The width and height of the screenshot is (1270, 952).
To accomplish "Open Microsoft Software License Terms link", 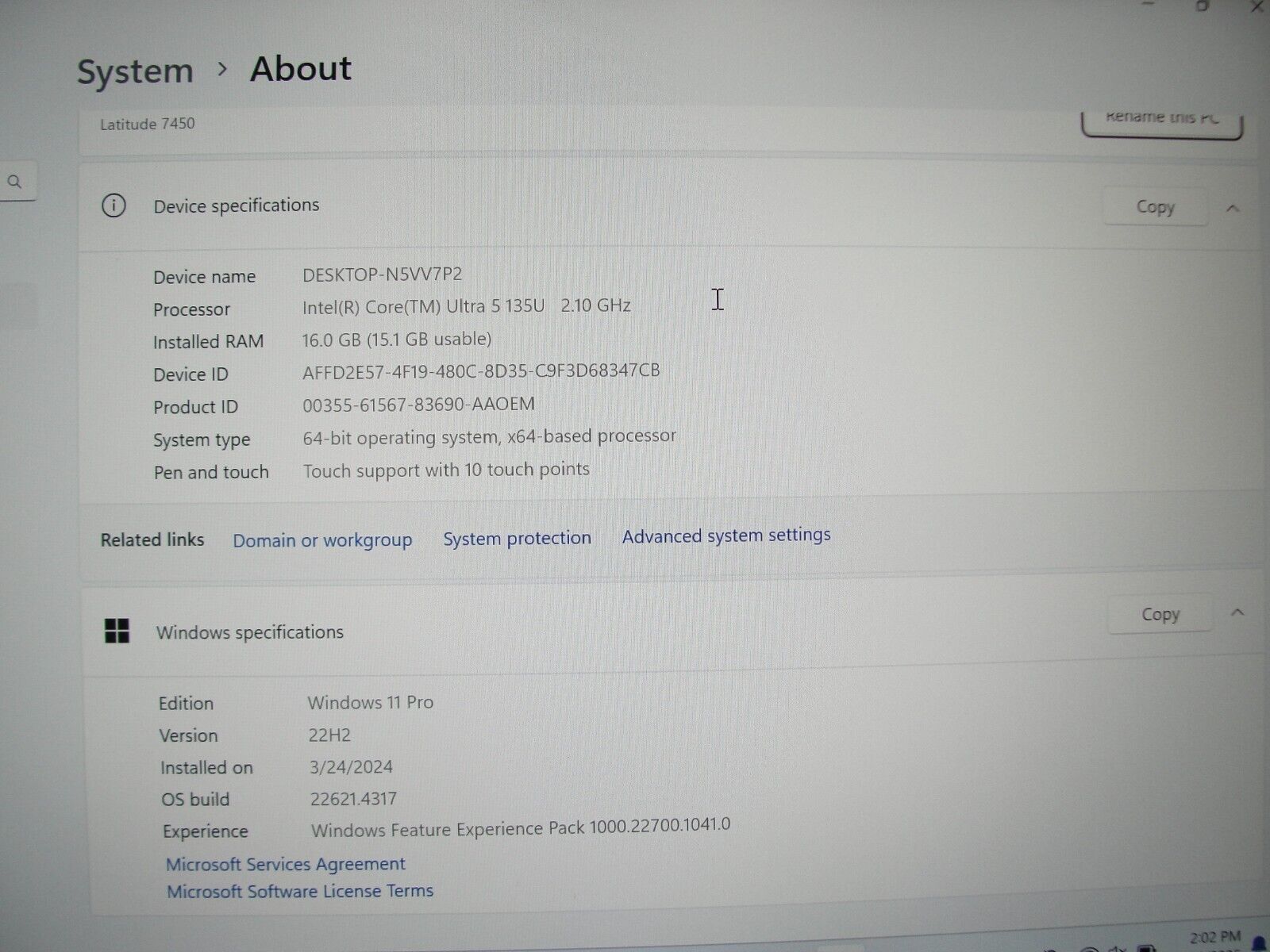I will pos(299,891).
